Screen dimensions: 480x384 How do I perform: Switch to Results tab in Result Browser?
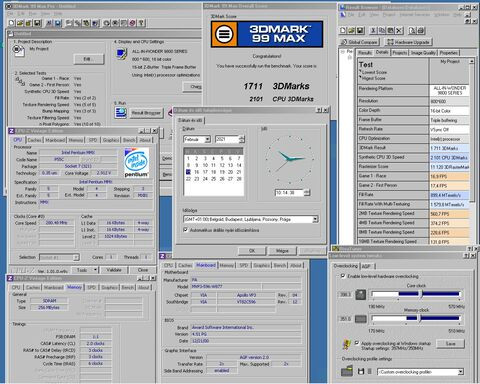365,53
